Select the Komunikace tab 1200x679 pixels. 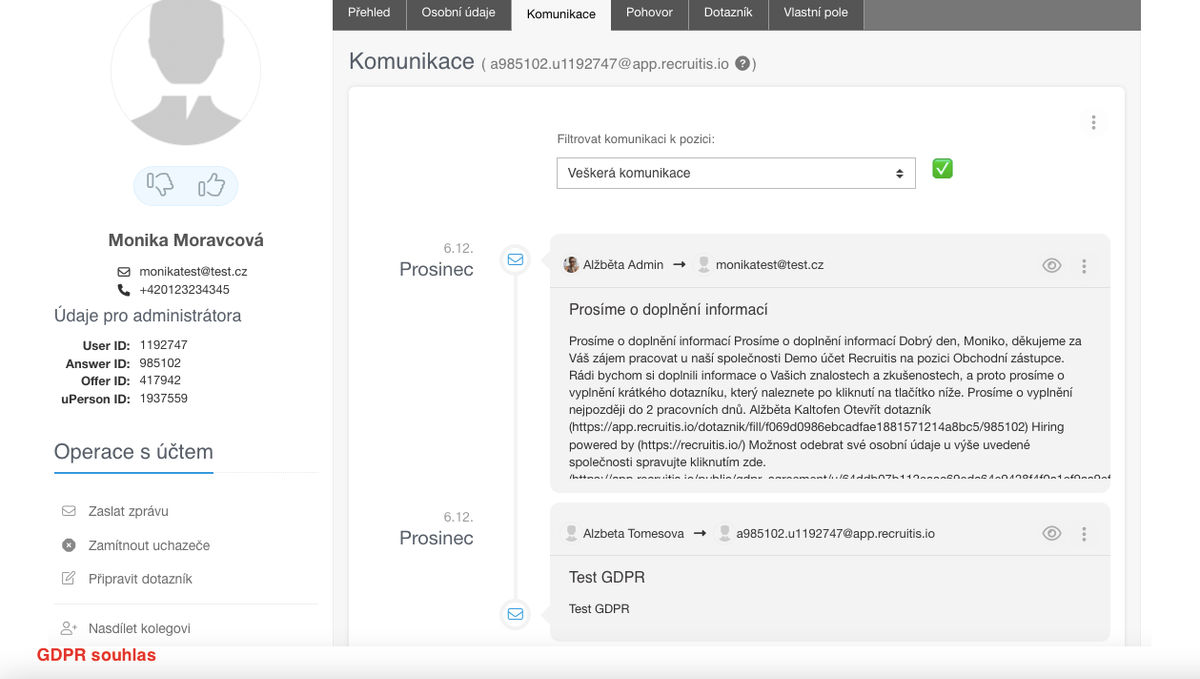point(561,14)
